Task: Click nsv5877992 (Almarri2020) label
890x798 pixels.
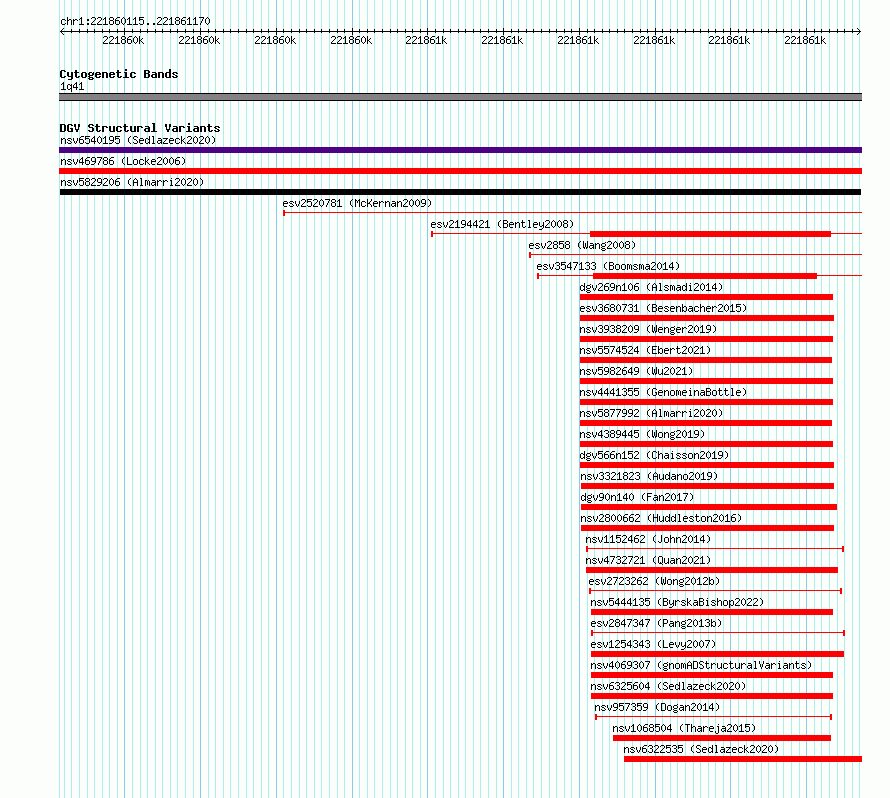Action: tap(651, 413)
